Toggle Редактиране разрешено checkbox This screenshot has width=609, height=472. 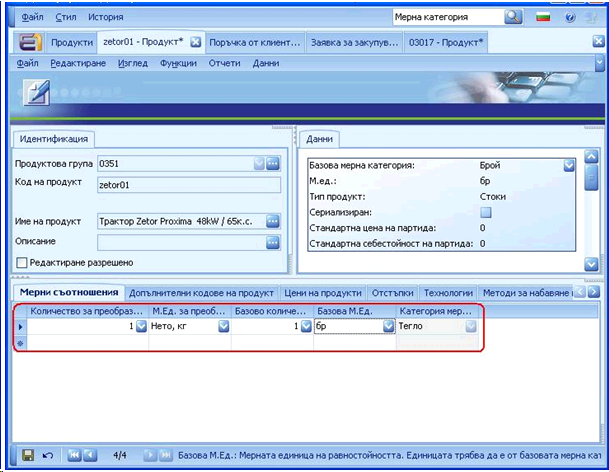[22, 263]
